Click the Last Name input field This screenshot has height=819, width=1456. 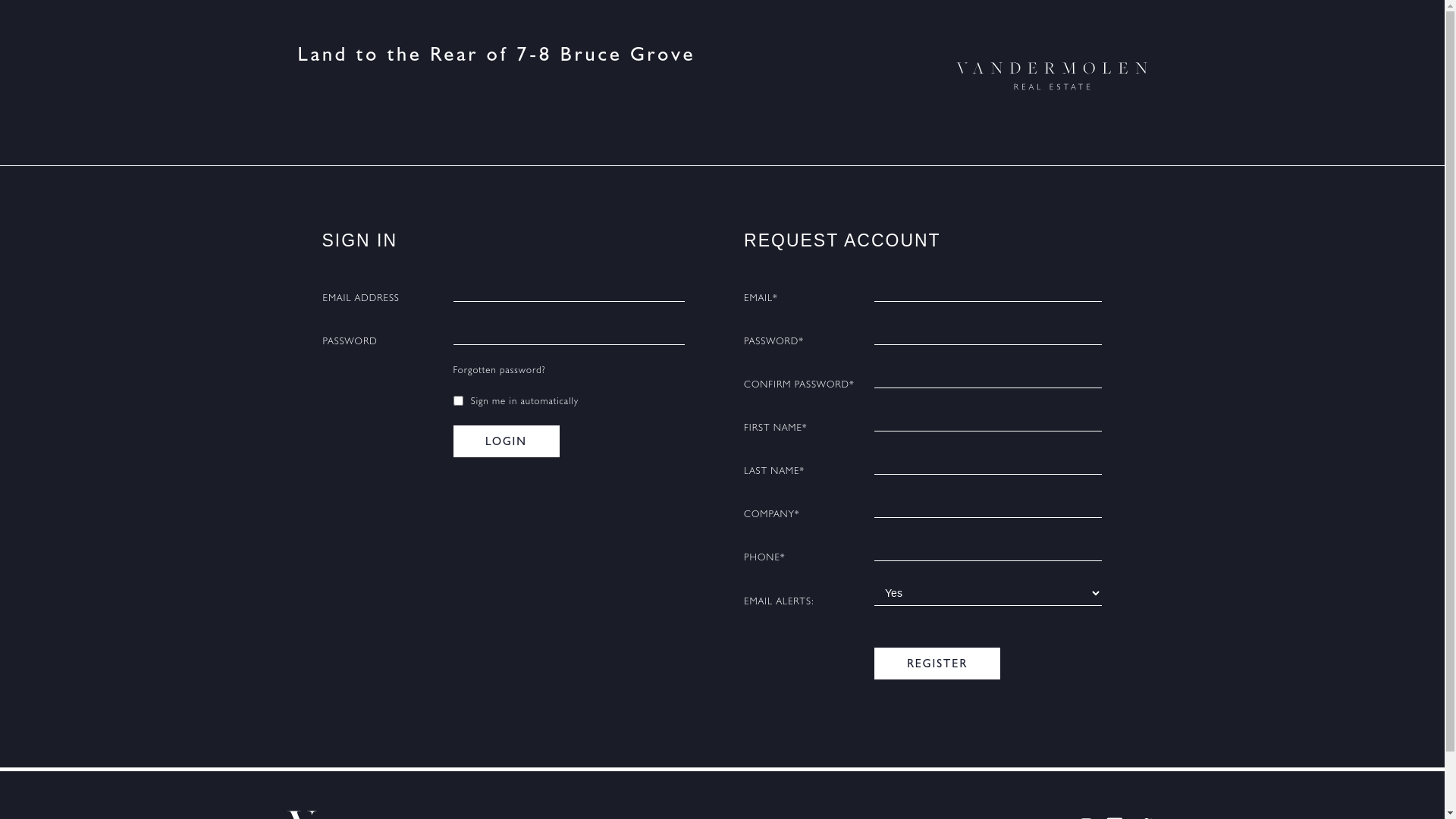pyautogui.click(x=987, y=465)
